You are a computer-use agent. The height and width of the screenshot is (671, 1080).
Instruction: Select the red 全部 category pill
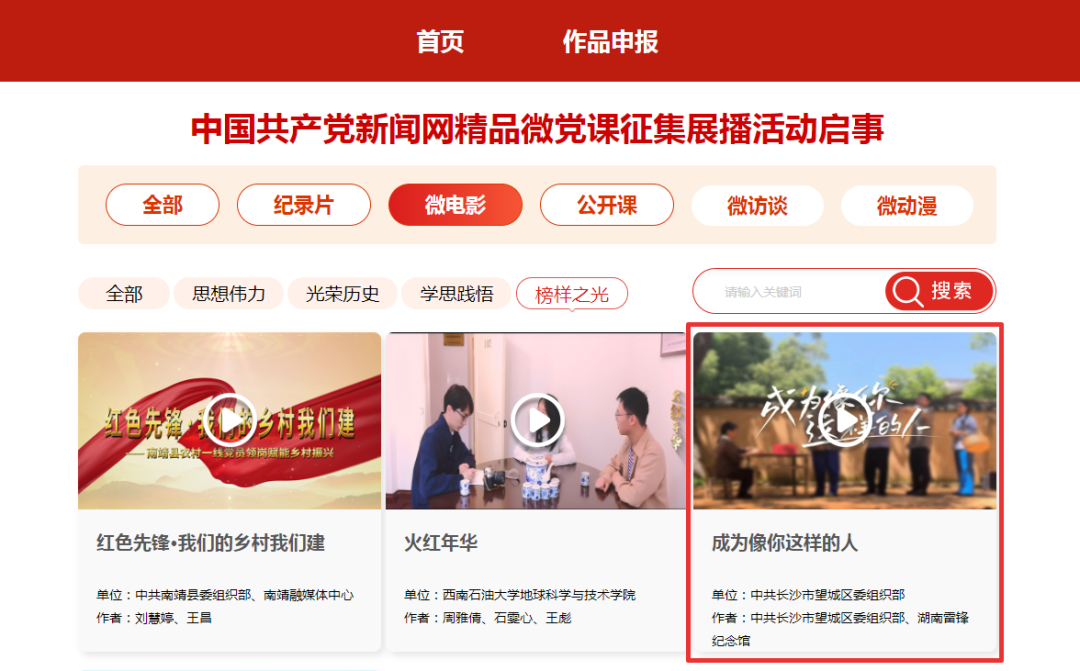pyautogui.click(x=163, y=205)
